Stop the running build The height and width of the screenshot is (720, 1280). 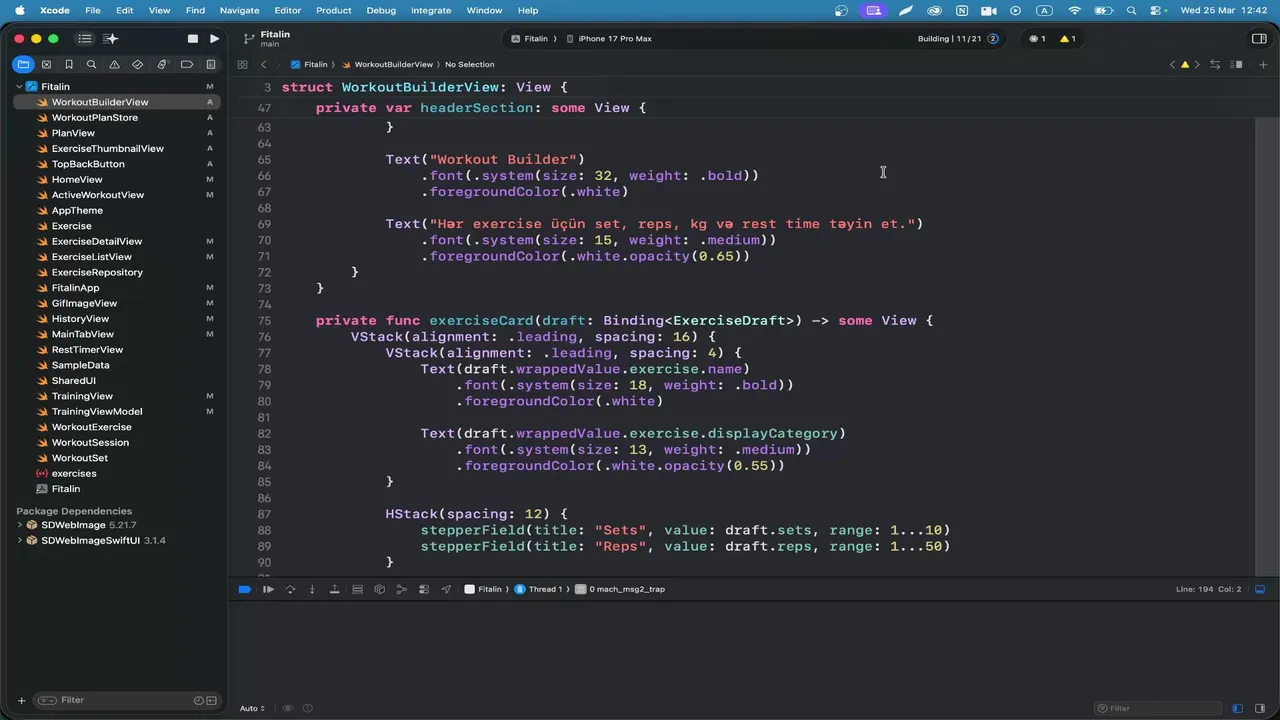point(193,39)
